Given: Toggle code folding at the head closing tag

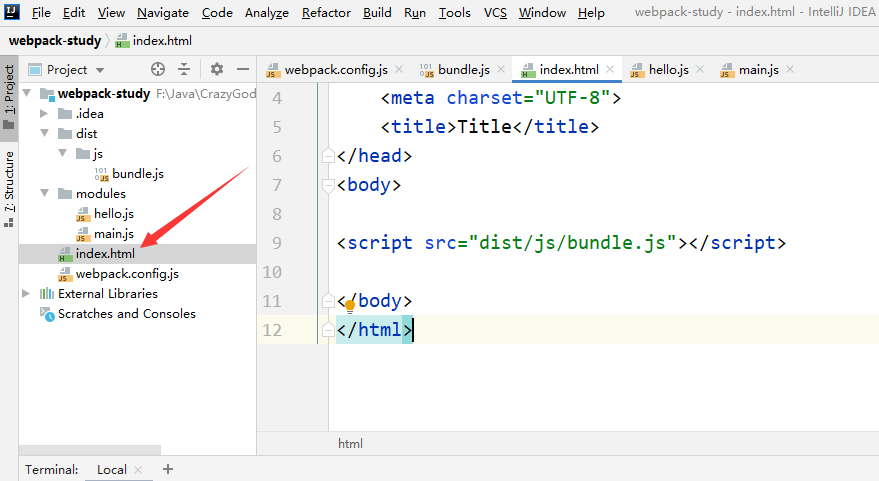Looking at the screenshot, I should click(327, 156).
